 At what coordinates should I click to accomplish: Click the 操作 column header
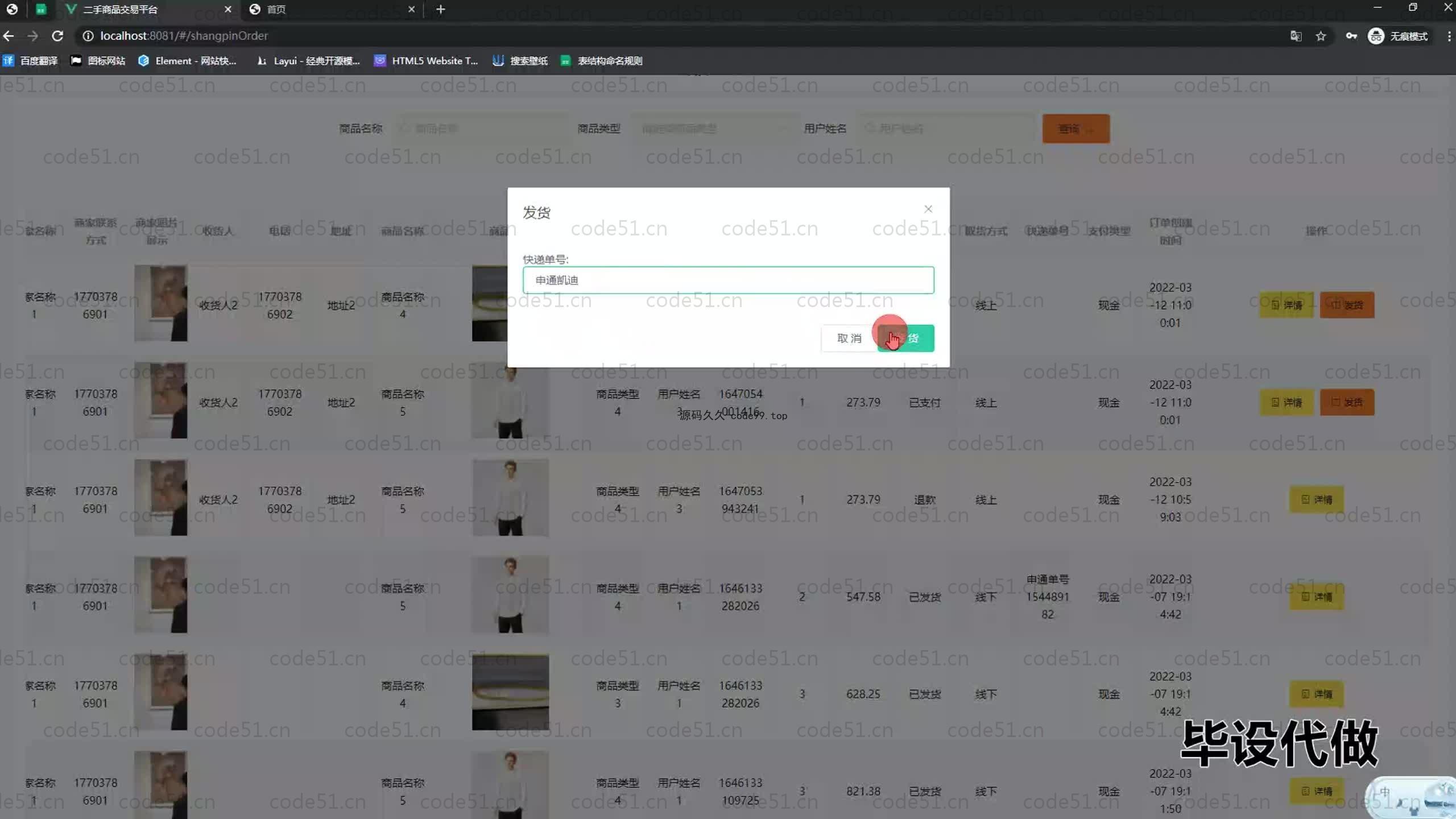[1316, 231]
